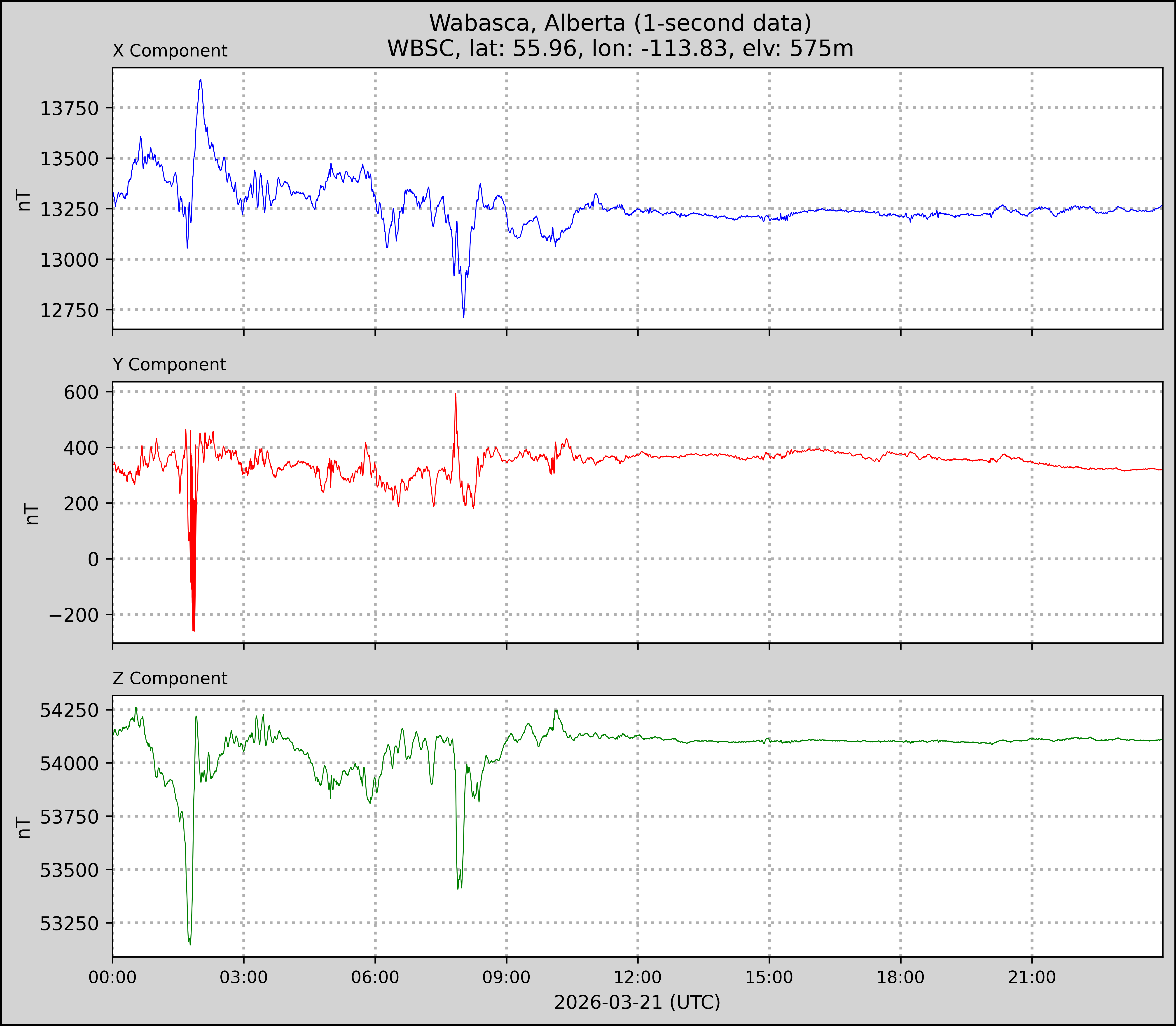Click the Y Component panel label
1176x1026 pixels.
(169, 365)
